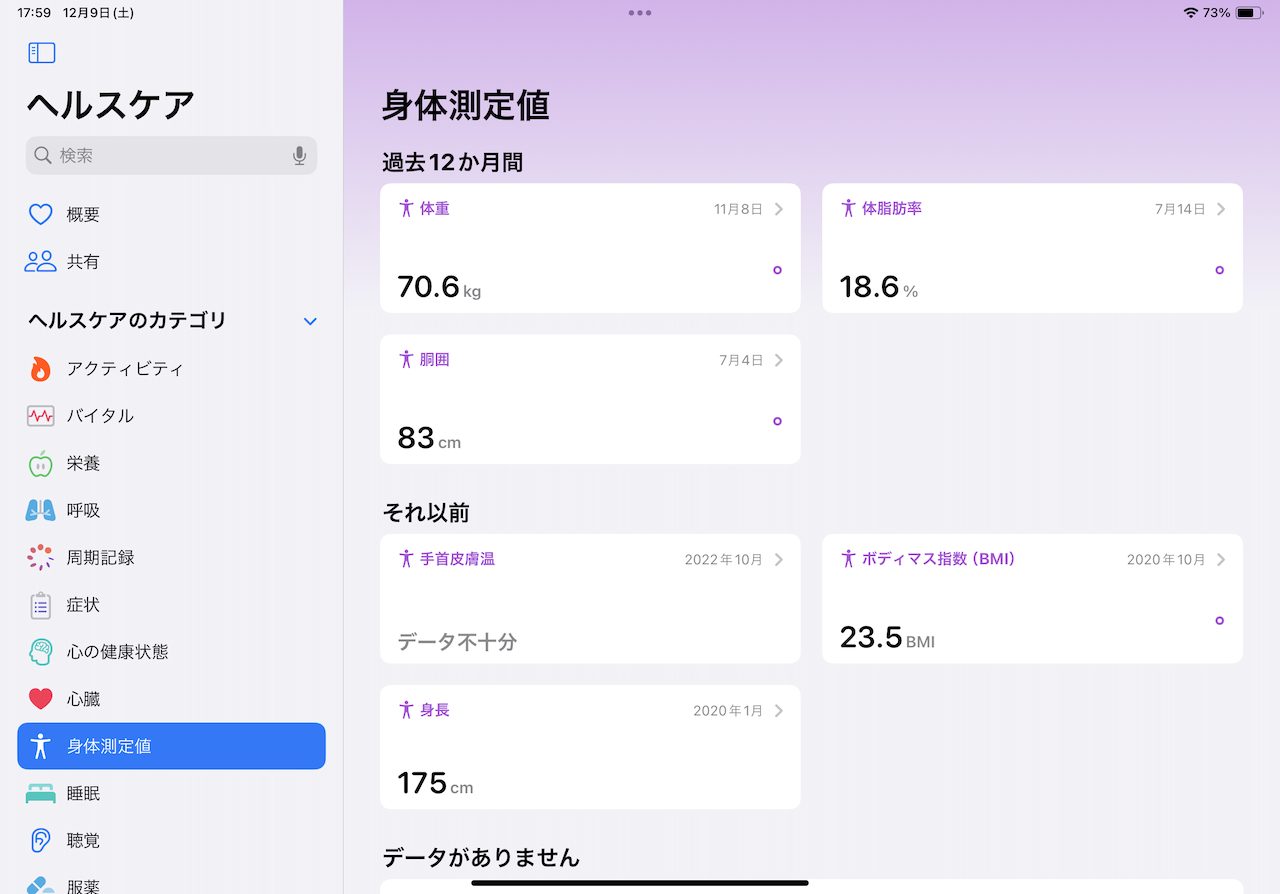Open 周期記録 cycle icon
1280x894 pixels.
(x=40, y=558)
